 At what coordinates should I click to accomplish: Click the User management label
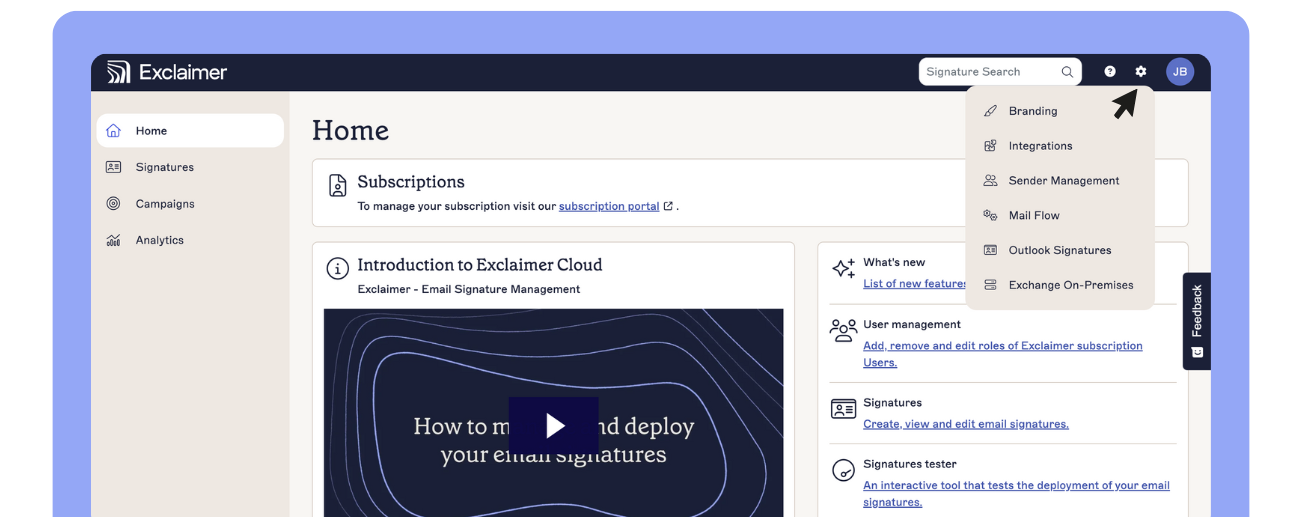click(x=912, y=324)
